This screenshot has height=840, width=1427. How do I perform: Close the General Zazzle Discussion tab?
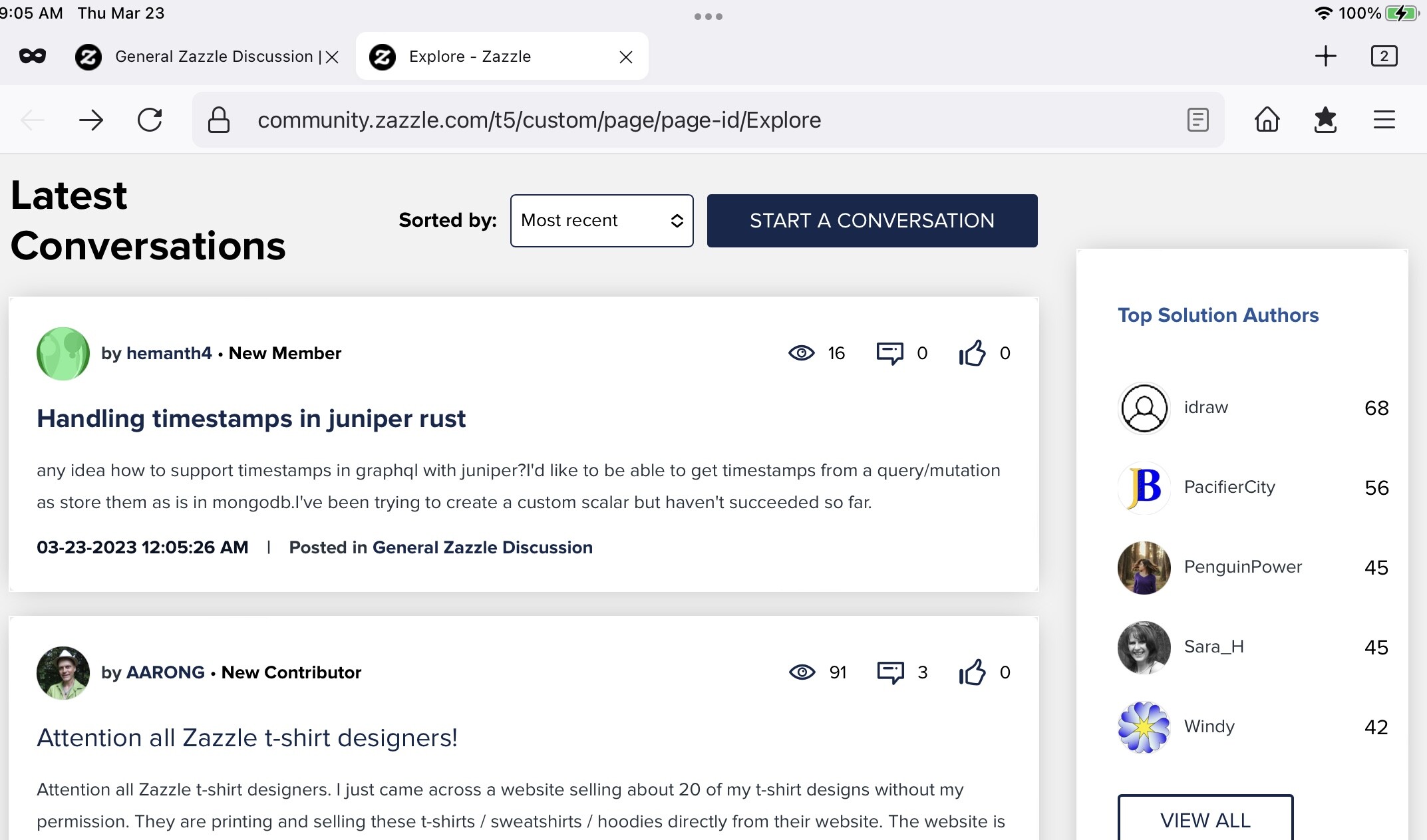(333, 57)
